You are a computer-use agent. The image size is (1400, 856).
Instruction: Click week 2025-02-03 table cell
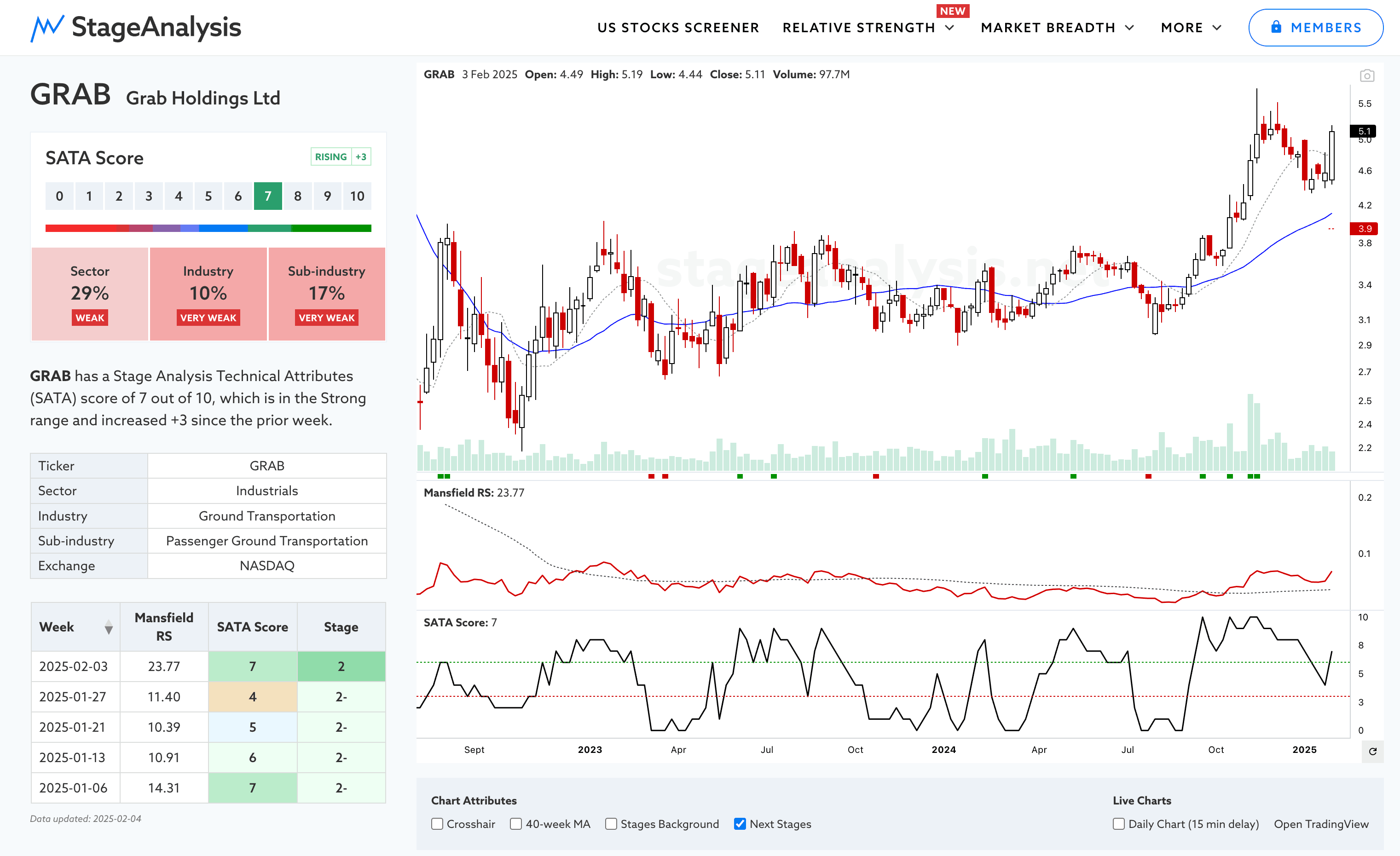75,666
